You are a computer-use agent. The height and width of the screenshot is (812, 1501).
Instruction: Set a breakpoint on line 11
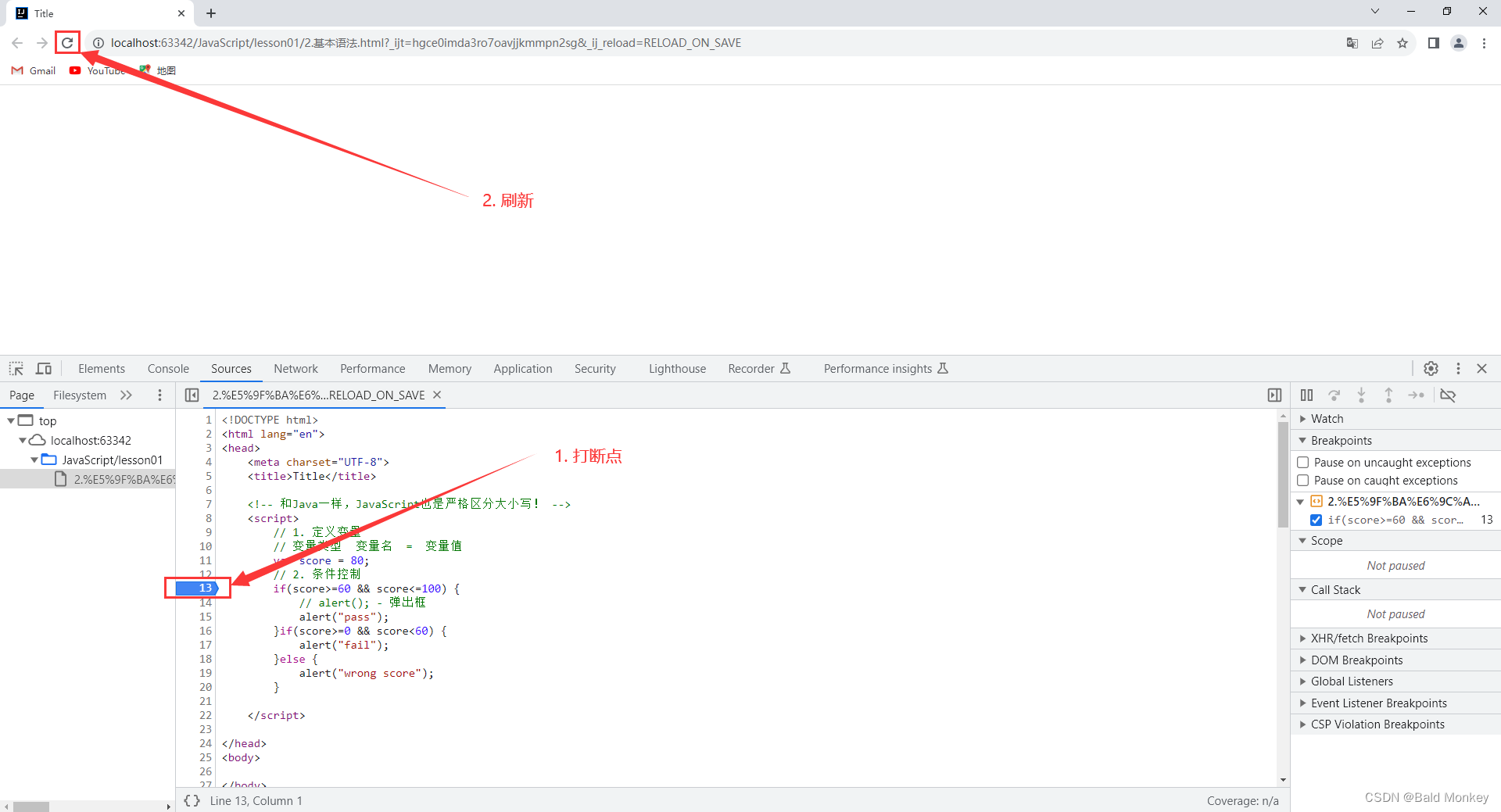[x=206, y=560]
